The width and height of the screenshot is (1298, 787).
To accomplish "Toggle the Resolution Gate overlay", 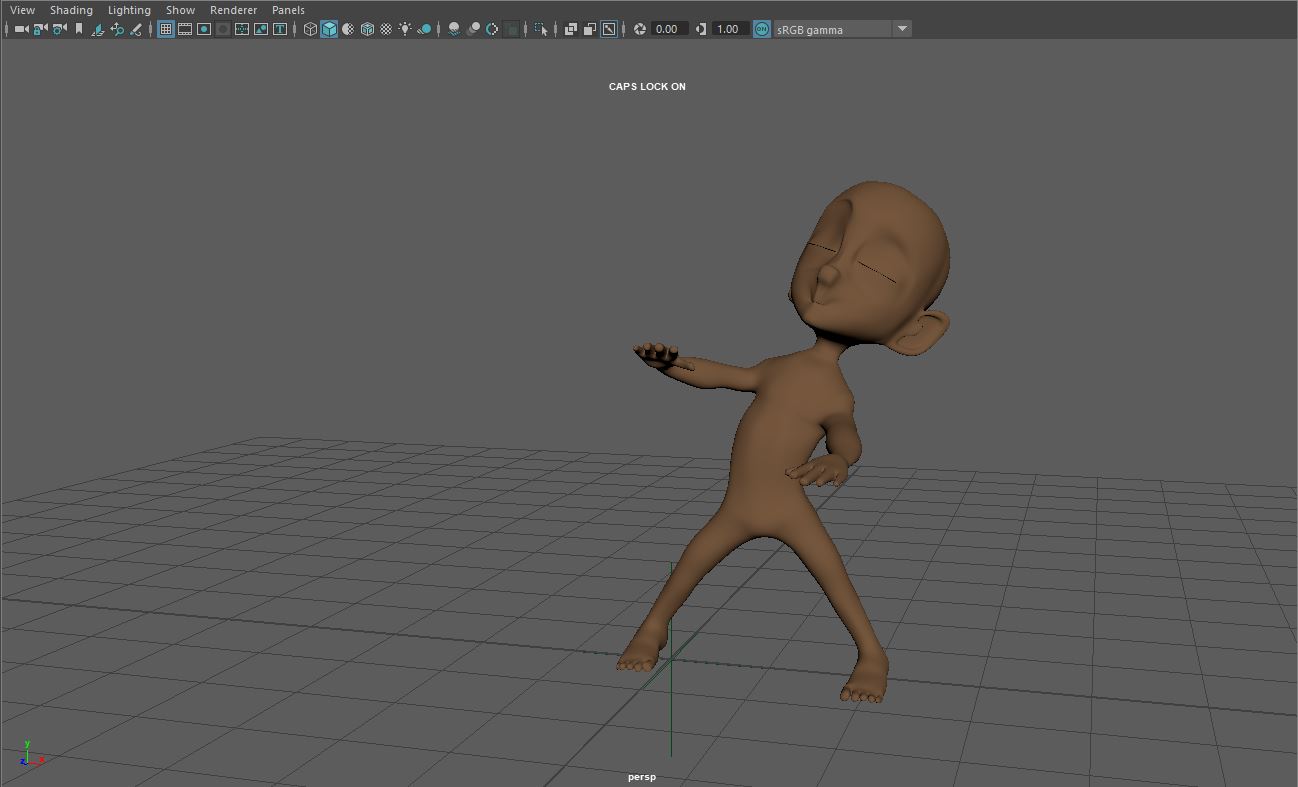I will point(204,29).
